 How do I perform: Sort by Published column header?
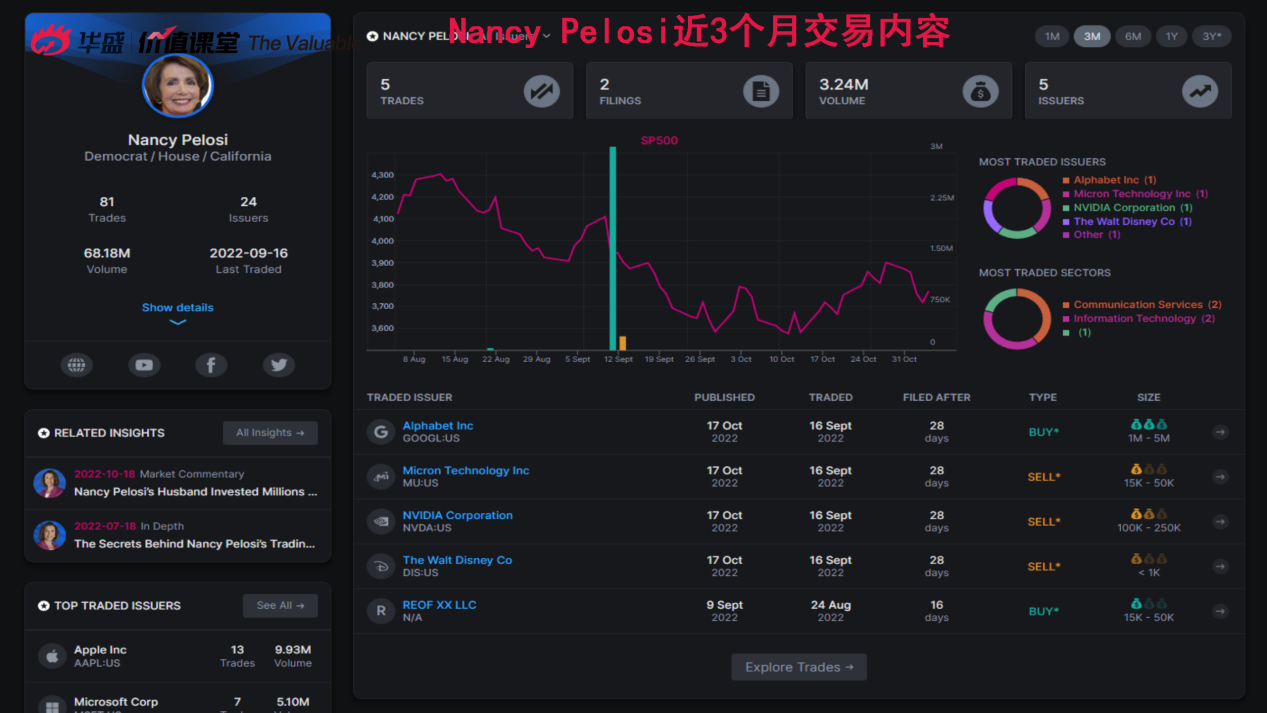pos(724,397)
